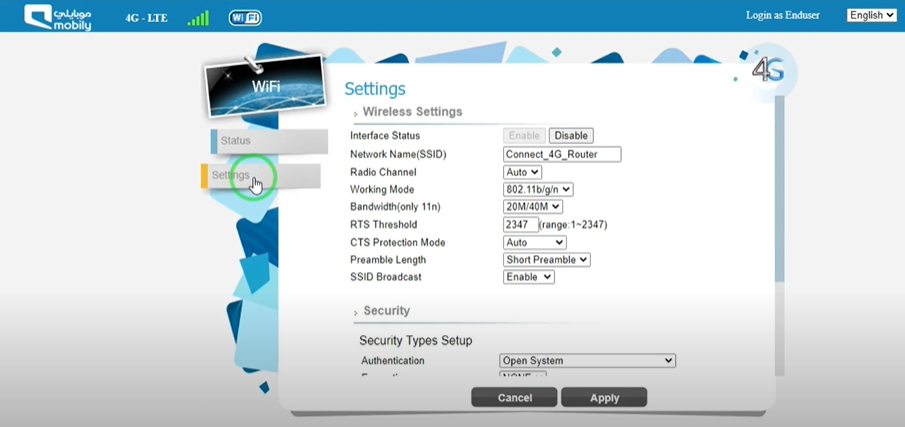Click the Network Name SSID text field
The height and width of the screenshot is (427, 905).
tap(561, 154)
